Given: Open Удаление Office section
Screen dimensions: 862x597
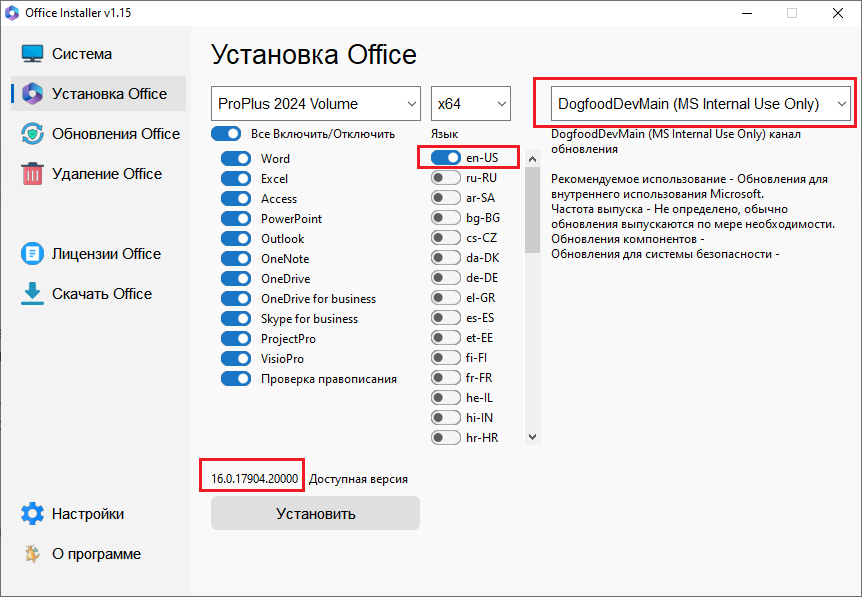Looking at the screenshot, I should 98,174.
